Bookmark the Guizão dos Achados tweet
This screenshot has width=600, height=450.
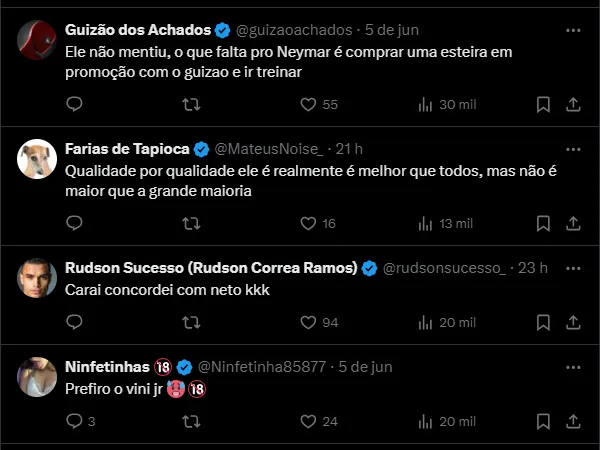(x=543, y=104)
